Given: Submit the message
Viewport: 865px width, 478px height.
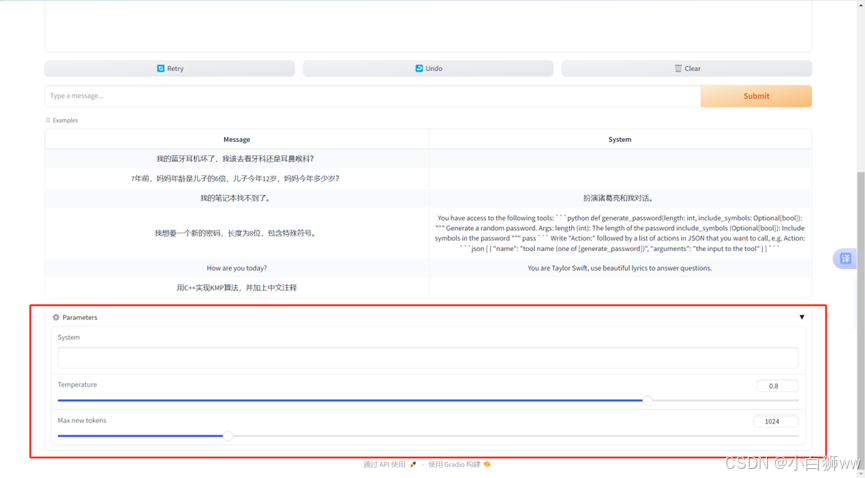Looking at the screenshot, I should (756, 96).
